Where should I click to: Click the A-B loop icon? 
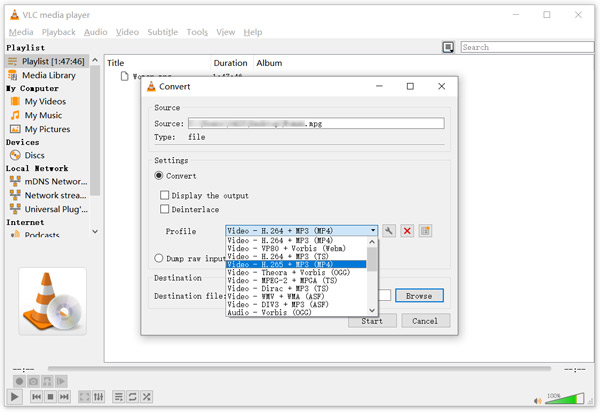pyautogui.click(x=47, y=381)
